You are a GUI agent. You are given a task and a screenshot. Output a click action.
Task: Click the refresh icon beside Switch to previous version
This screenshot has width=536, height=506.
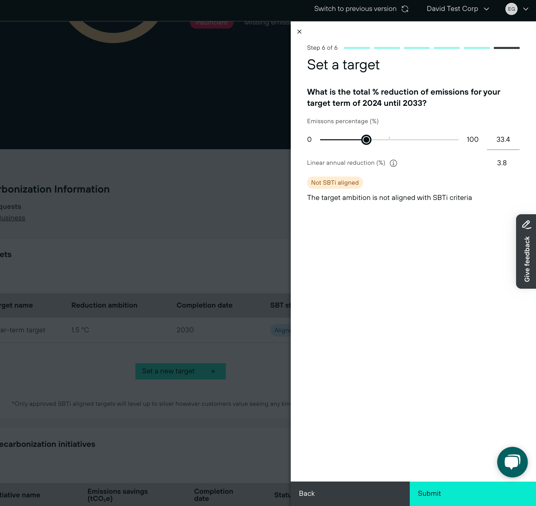pos(405,9)
